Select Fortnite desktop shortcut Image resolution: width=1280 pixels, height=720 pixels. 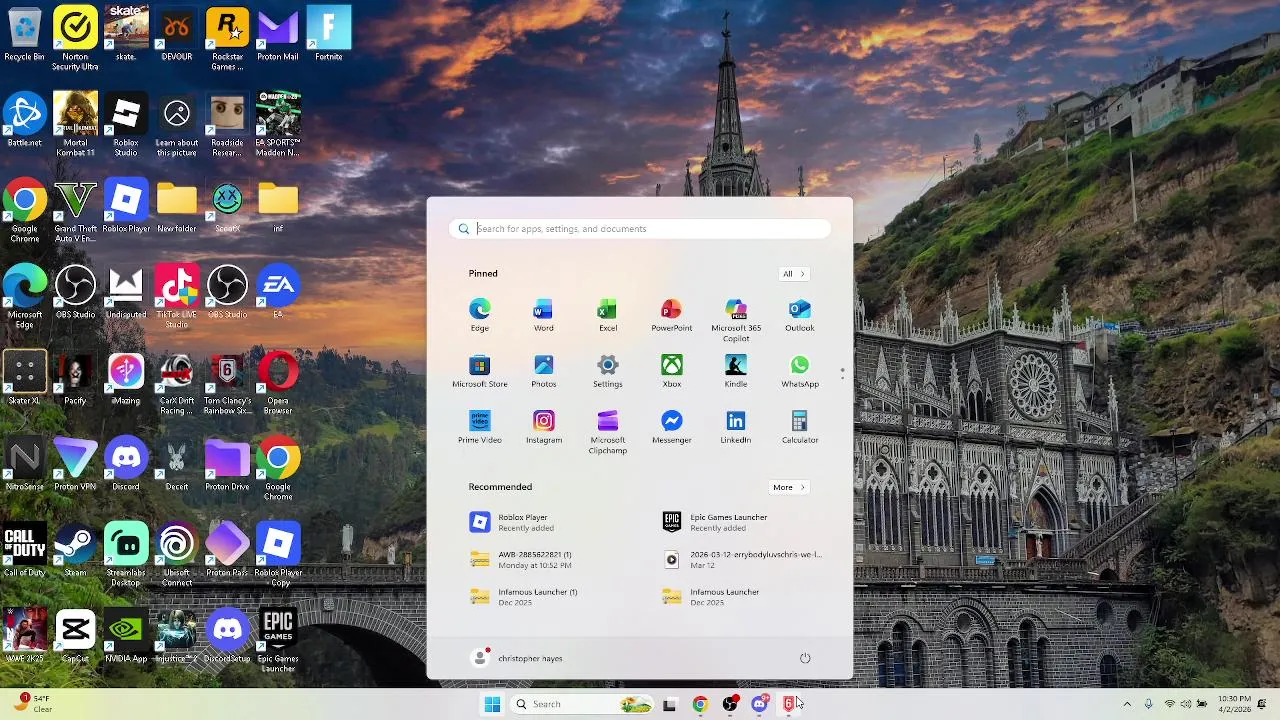328,34
